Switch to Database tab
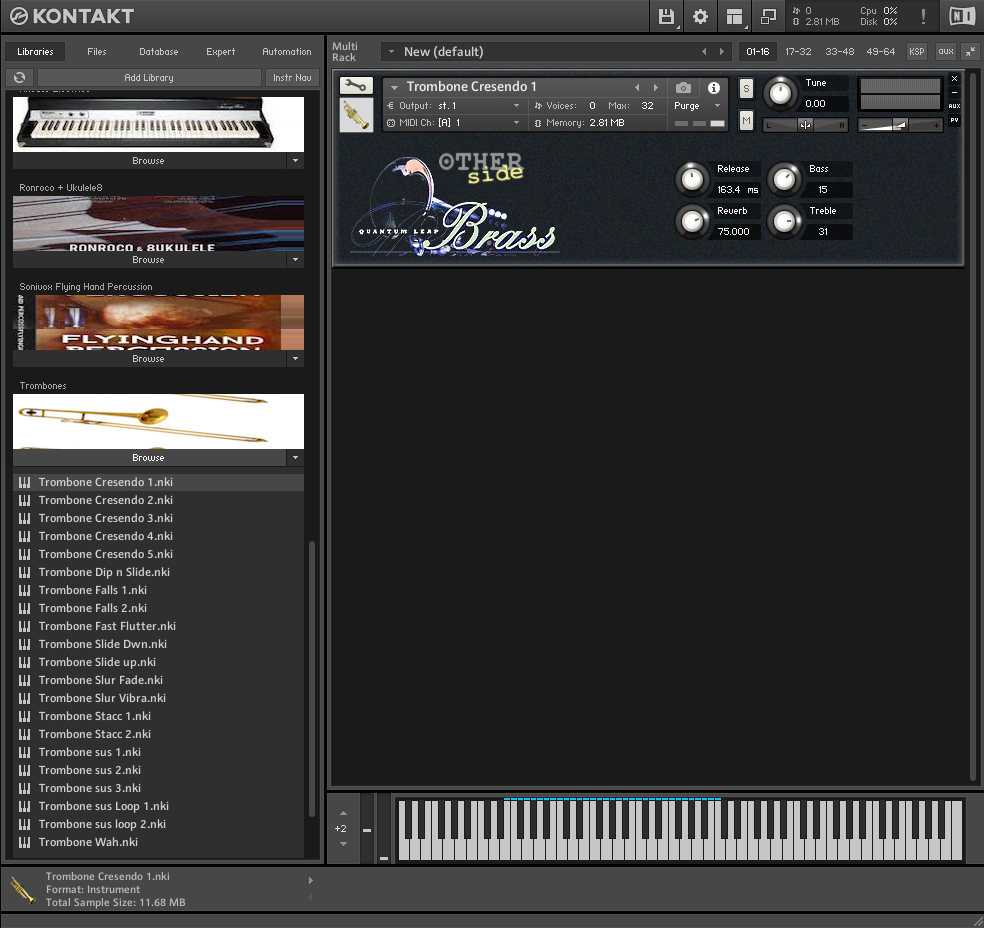This screenshot has width=984, height=928. (x=159, y=51)
